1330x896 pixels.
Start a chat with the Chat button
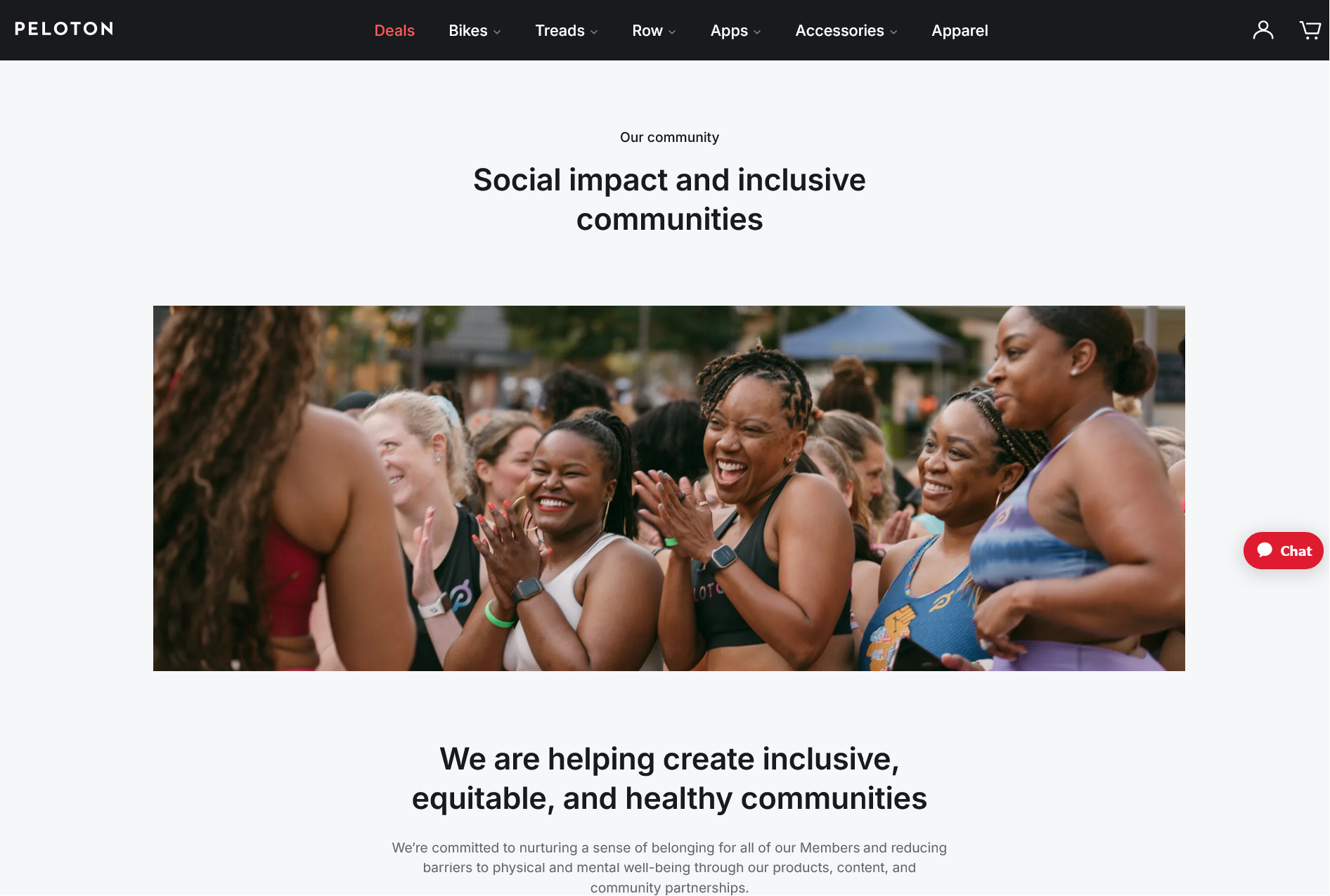coord(1283,550)
